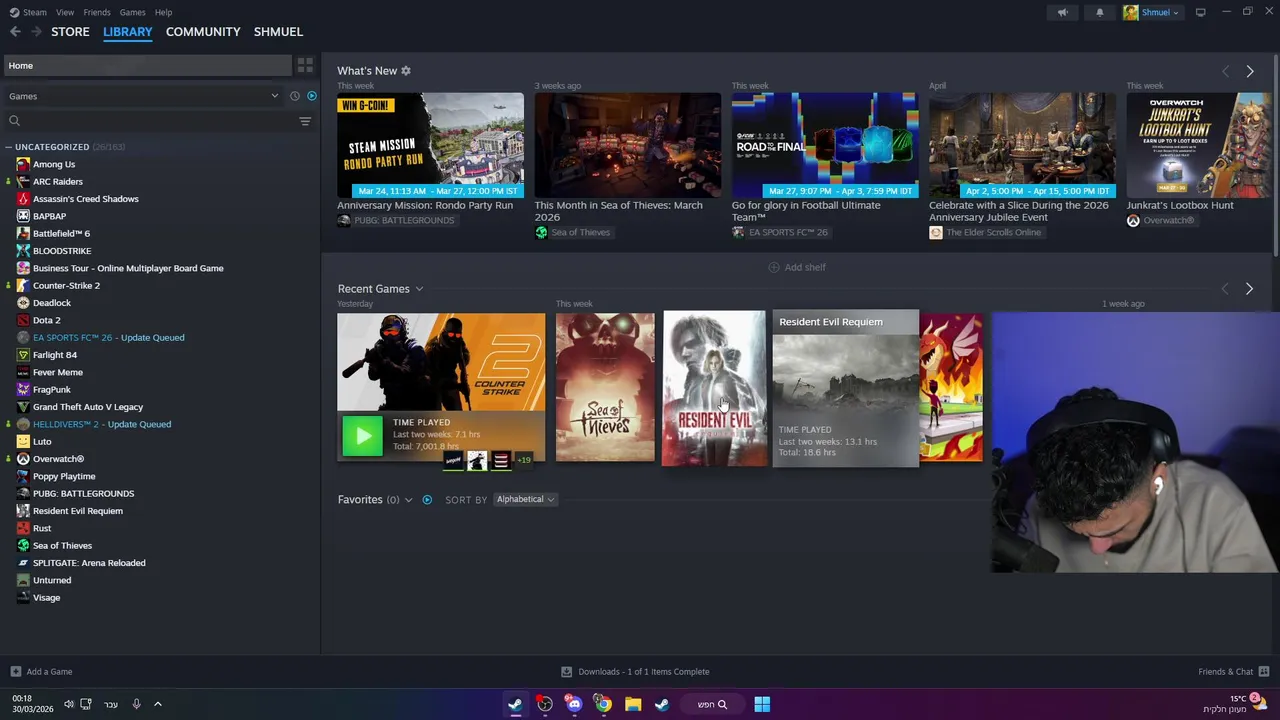1280x720 pixels.
Task: Click the Windows taskbar search box
Action: point(712,704)
